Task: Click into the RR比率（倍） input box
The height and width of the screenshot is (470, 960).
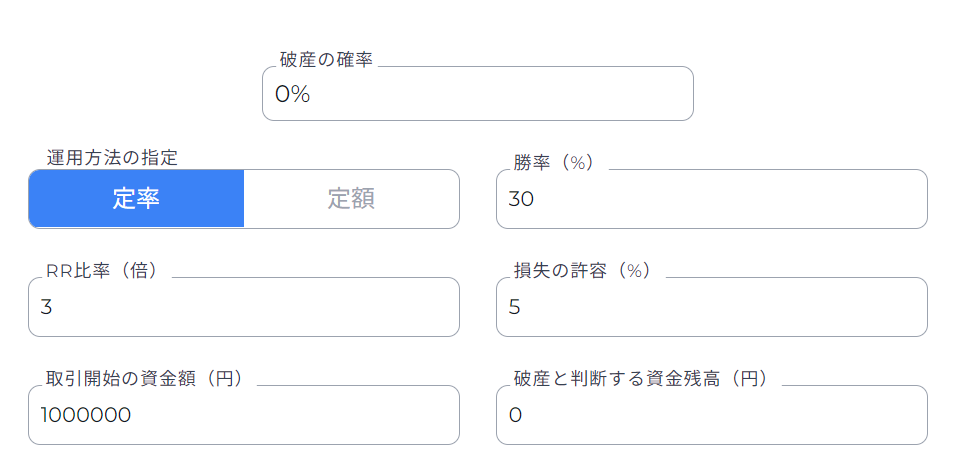Action: [243, 307]
